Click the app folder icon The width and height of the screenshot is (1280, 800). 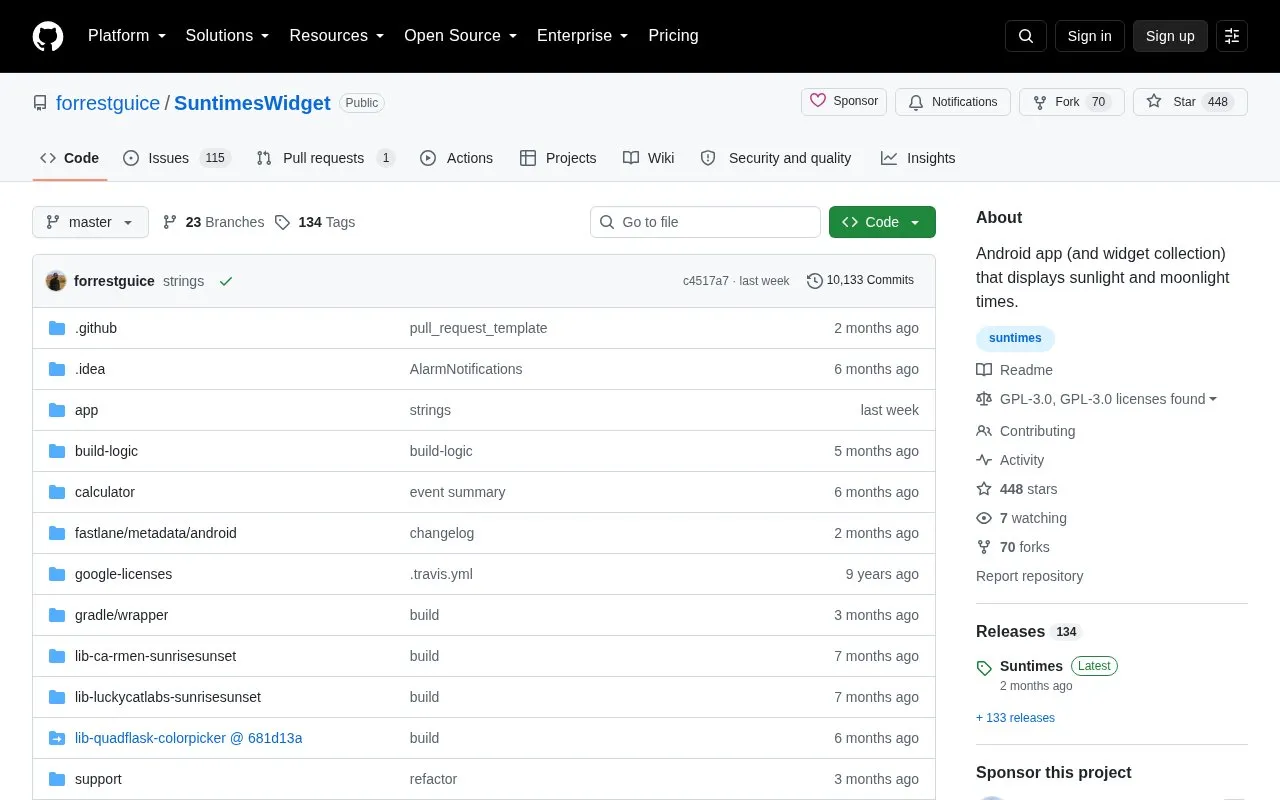tap(57, 410)
